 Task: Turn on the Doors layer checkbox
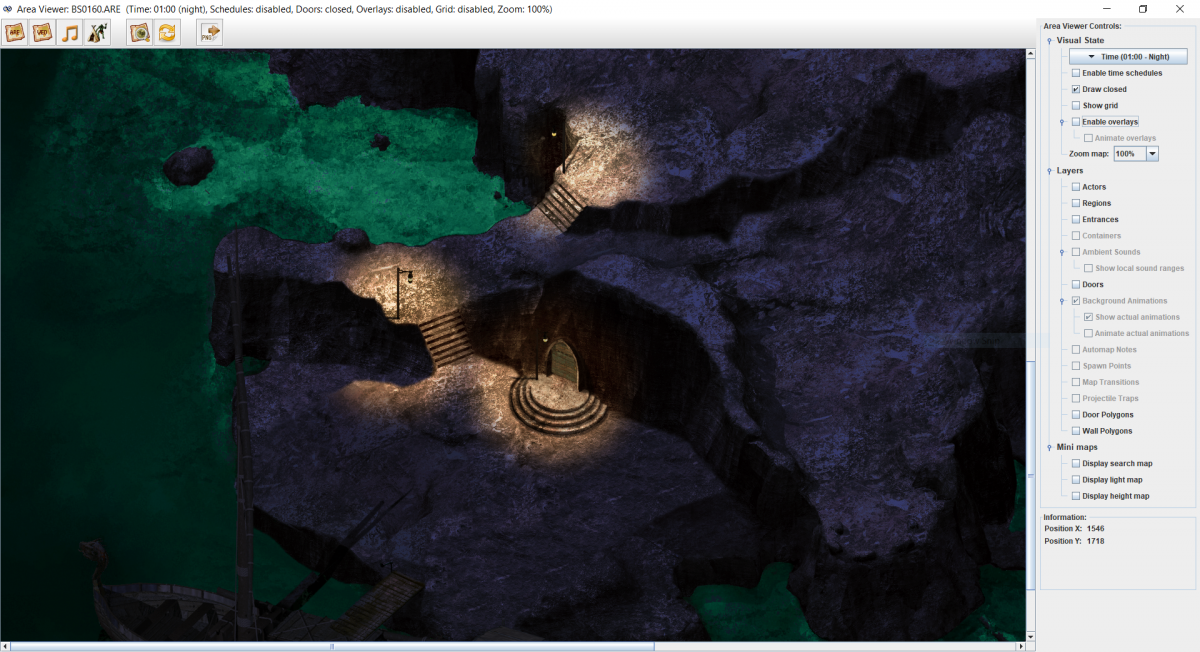coord(1076,284)
